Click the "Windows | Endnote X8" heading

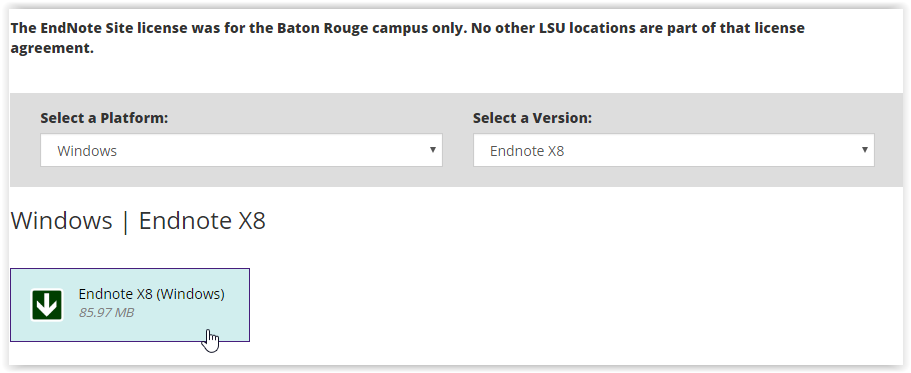[x=138, y=221]
